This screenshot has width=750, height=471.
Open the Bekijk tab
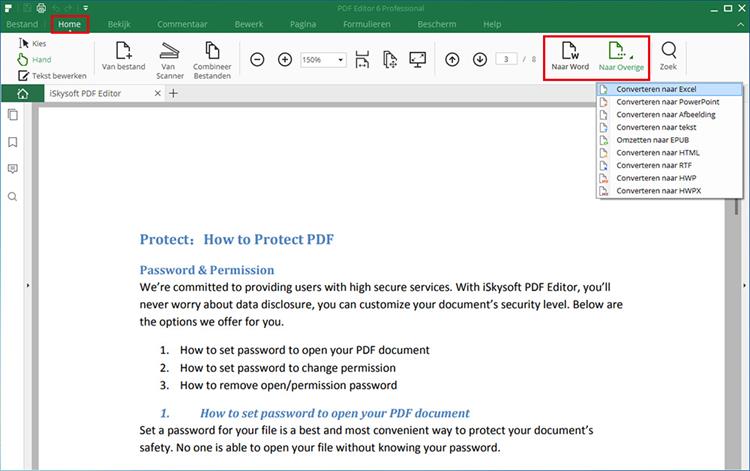pos(119,24)
